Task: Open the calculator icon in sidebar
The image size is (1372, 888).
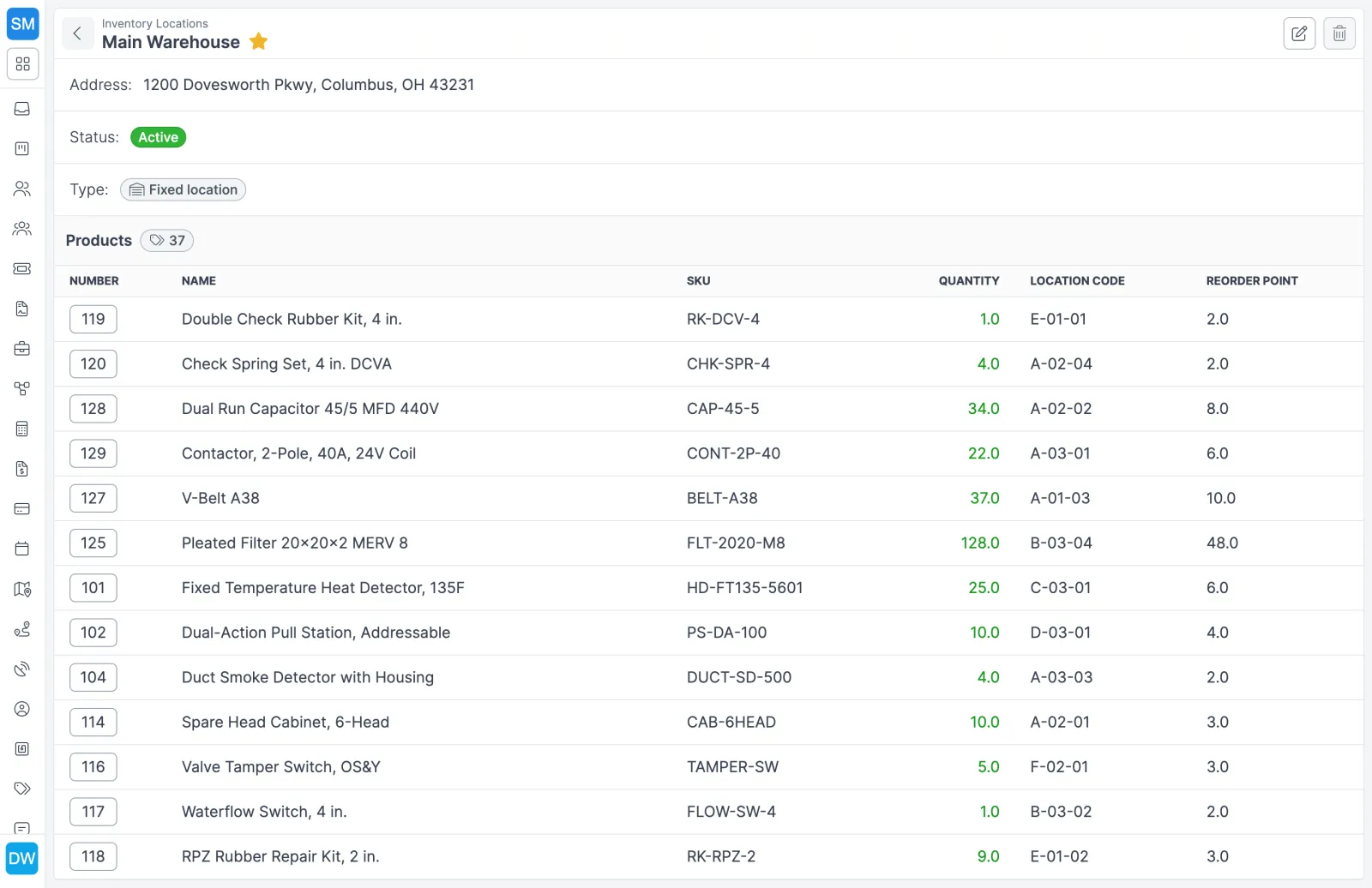Action: (x=22, y=429)
